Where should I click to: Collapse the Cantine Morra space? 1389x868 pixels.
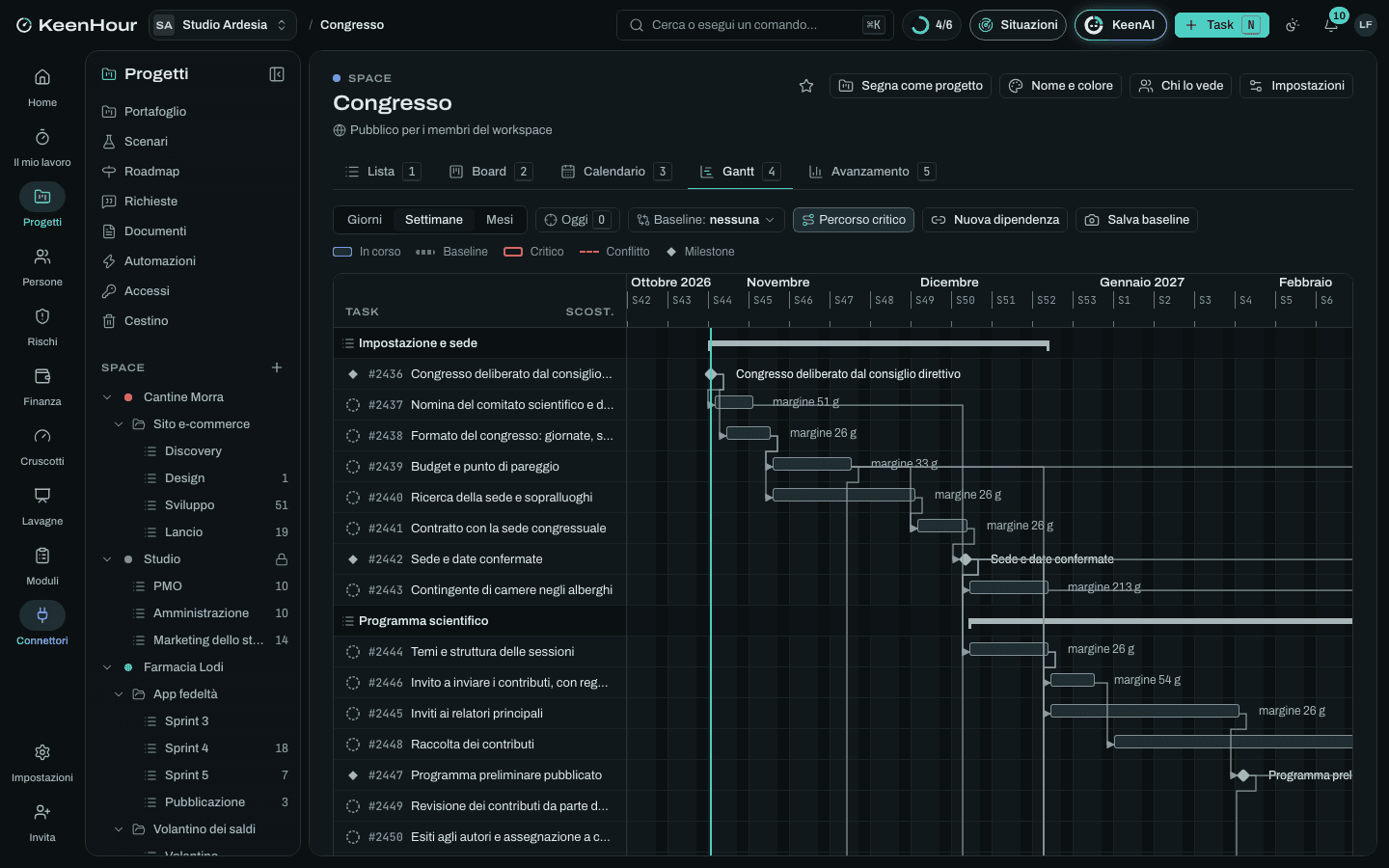click(107, 397)
